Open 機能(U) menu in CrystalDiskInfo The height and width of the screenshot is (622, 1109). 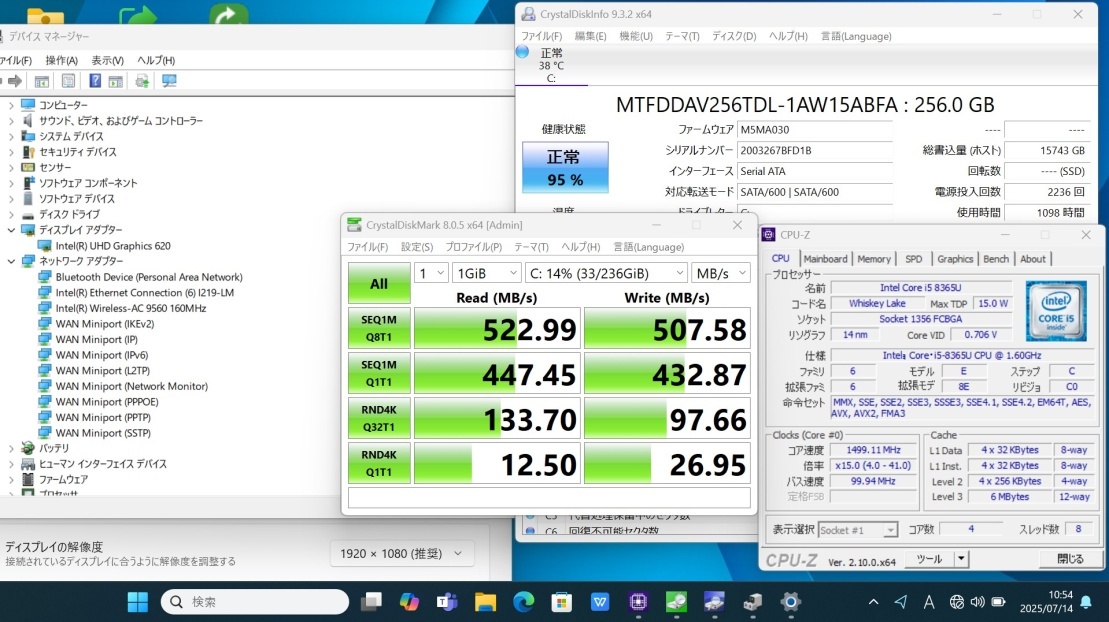point(636,36)
